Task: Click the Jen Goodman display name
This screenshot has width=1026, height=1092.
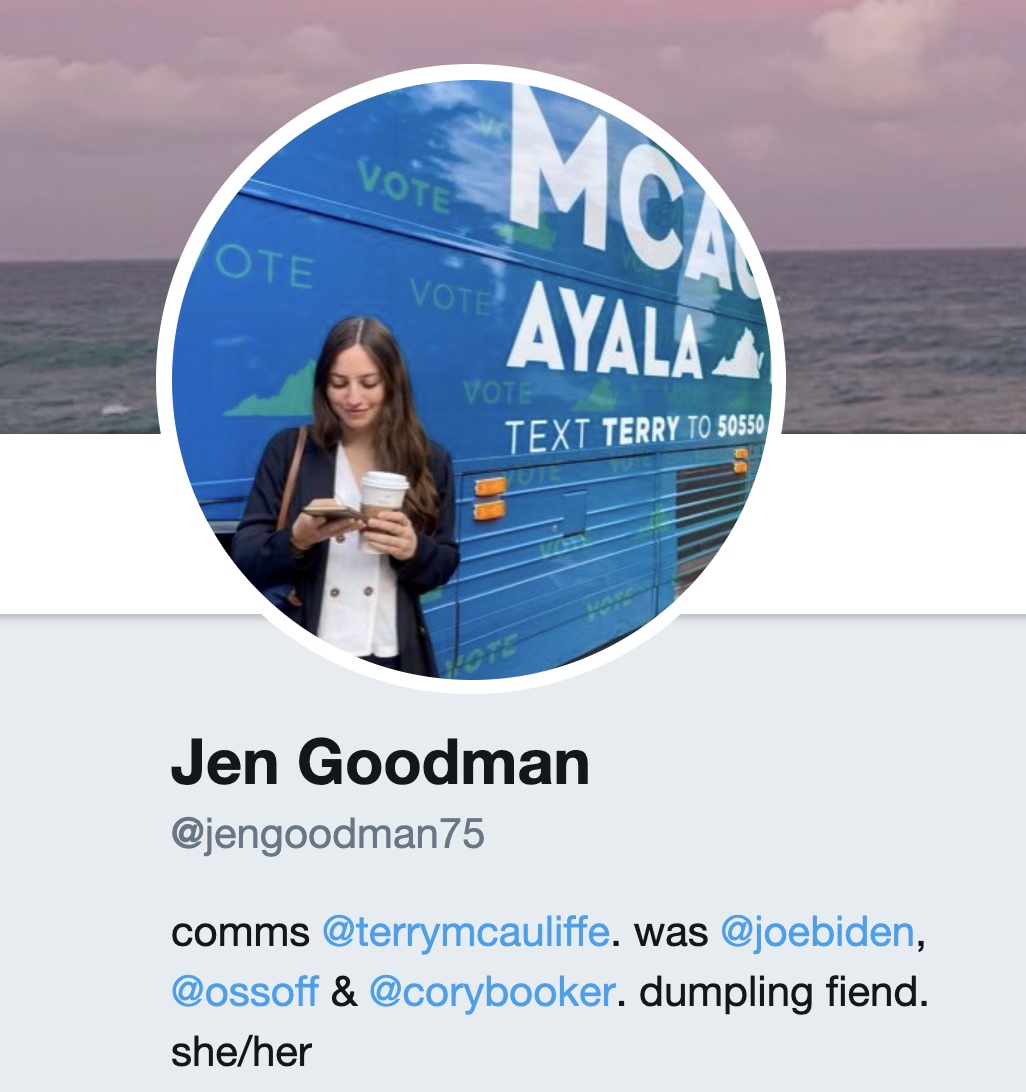Action: (380, 763)
